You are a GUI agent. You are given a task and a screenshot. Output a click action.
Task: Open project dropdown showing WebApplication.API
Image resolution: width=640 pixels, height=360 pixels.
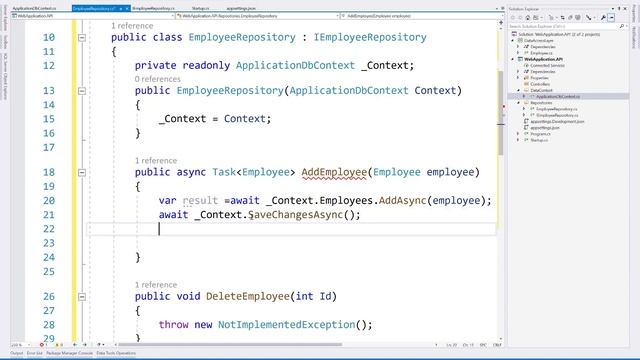[x=93, y=16]
